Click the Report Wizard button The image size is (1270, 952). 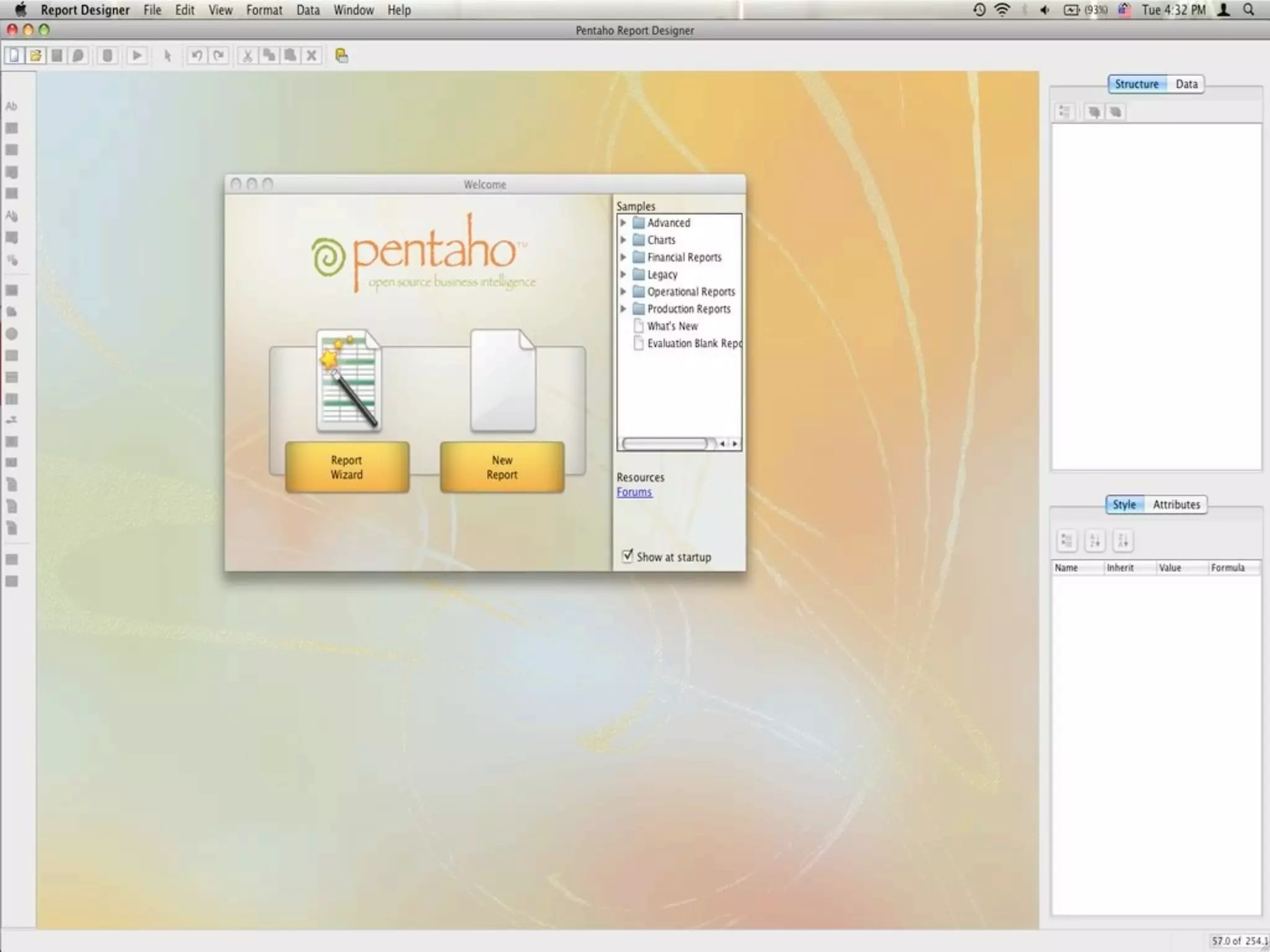coord(347,467)
